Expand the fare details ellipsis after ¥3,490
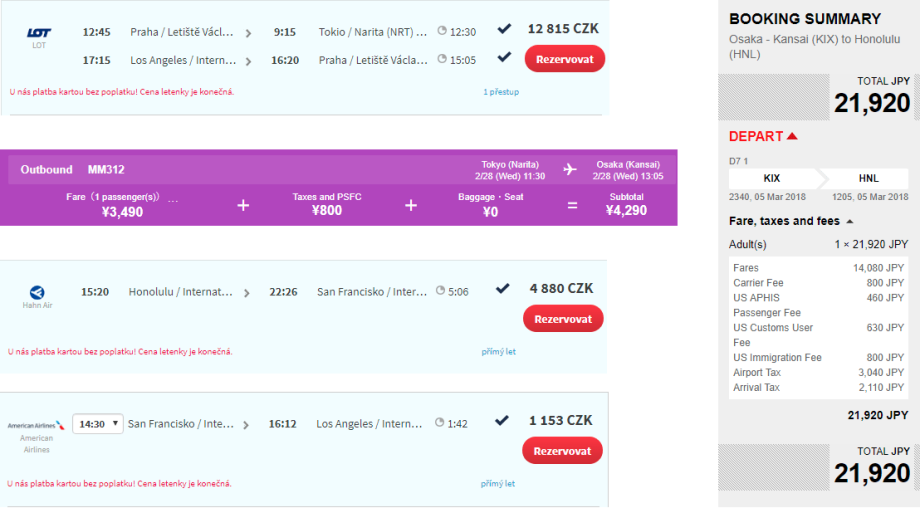The image size is (920, 508). coord(173,200)
